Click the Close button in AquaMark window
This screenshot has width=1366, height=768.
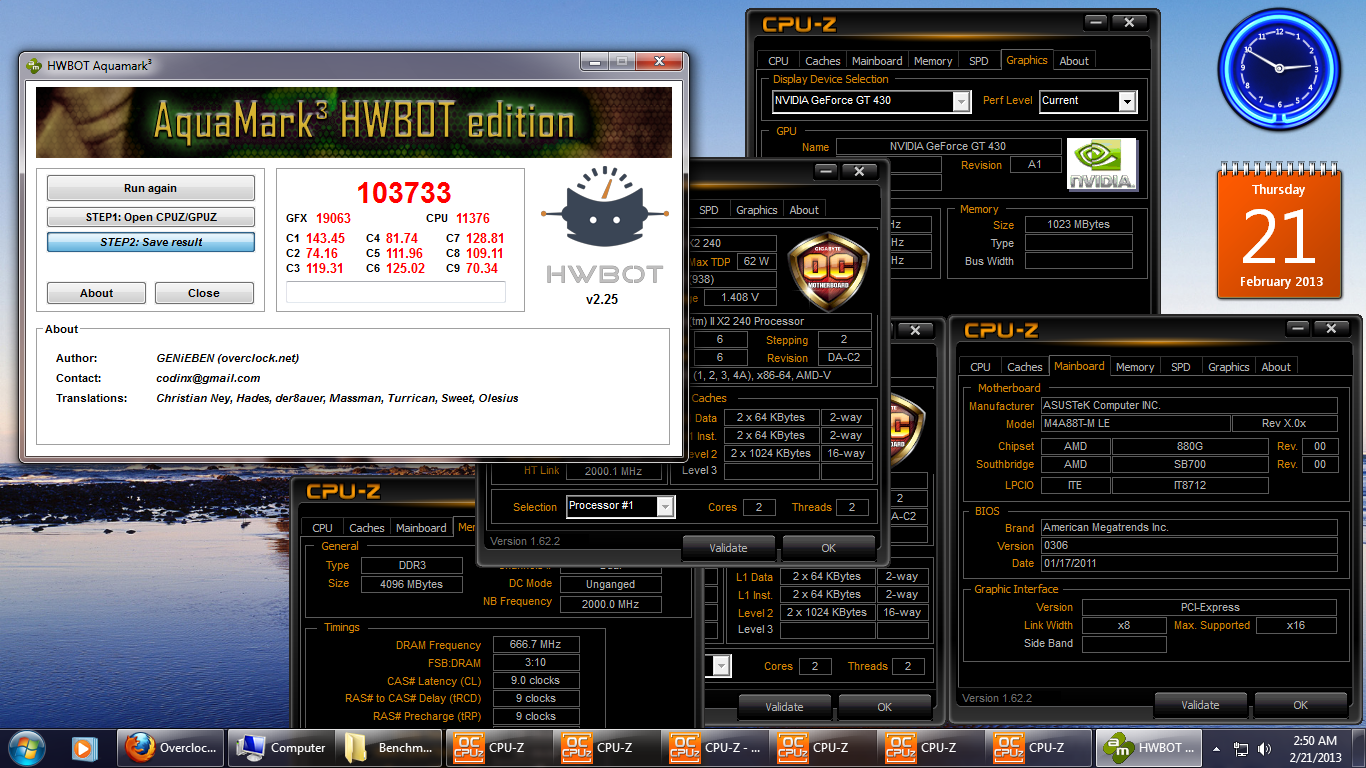[x=204, y=293]
